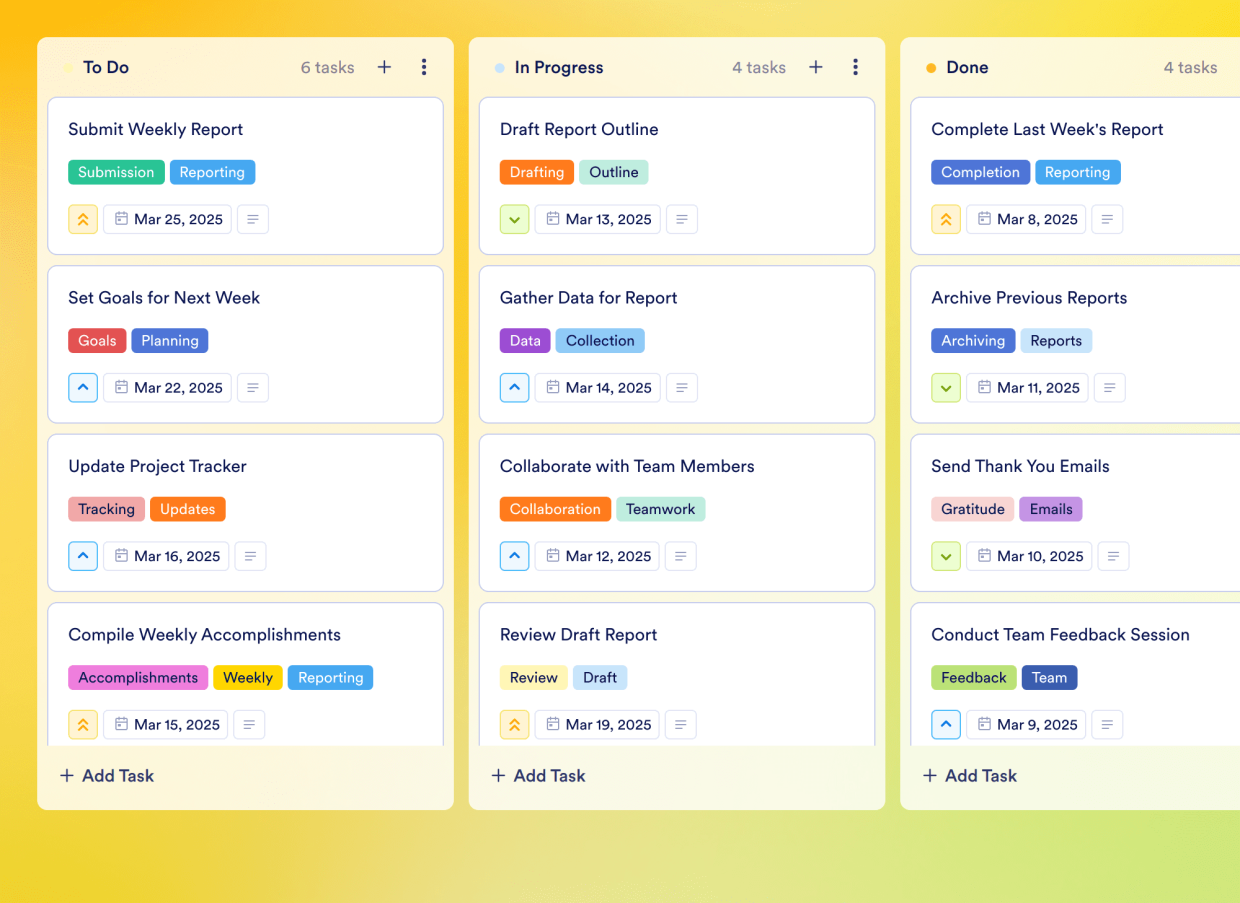Toggle the priority arrow on Set Goals for Next Week
1240x903 pixels.
pyautogui.click(x=83, y=387)
